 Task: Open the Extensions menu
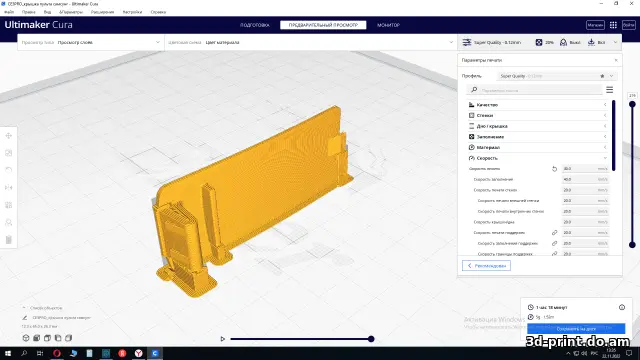pos(102,12)
